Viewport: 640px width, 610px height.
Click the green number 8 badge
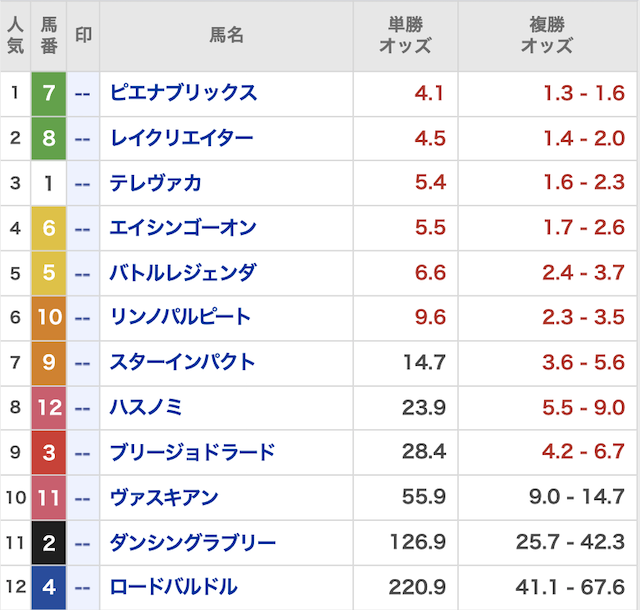[49, 138]
